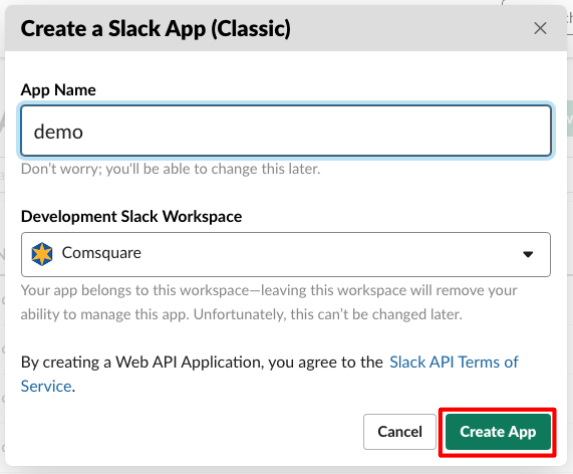Screen dimensions: 573x474
Task: Click the dropdown caret arrow
Action: [528, 254]
